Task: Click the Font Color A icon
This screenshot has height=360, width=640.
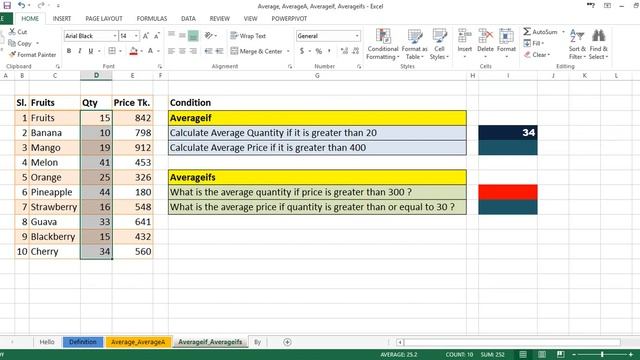Action: [x=150, y=51]
